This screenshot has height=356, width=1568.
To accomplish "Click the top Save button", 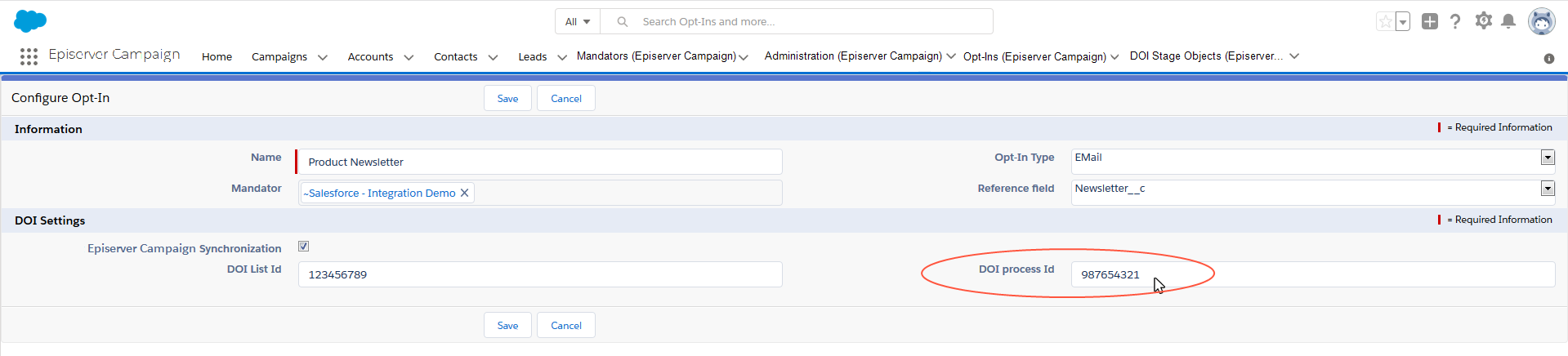I will [x=507, y=99].
